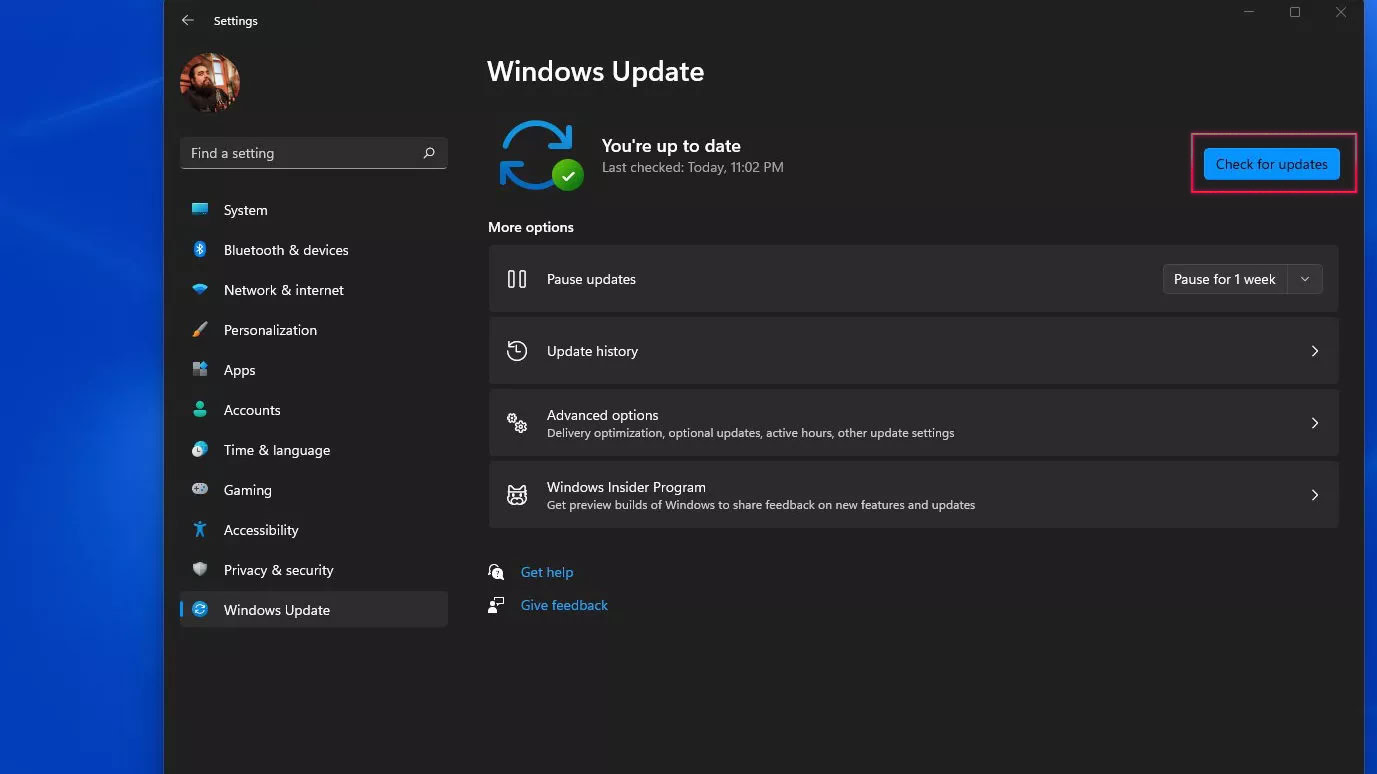The image size is (1377, 774).
Task: Expand Advanced options with its chevron
Action: point(1314,423)
